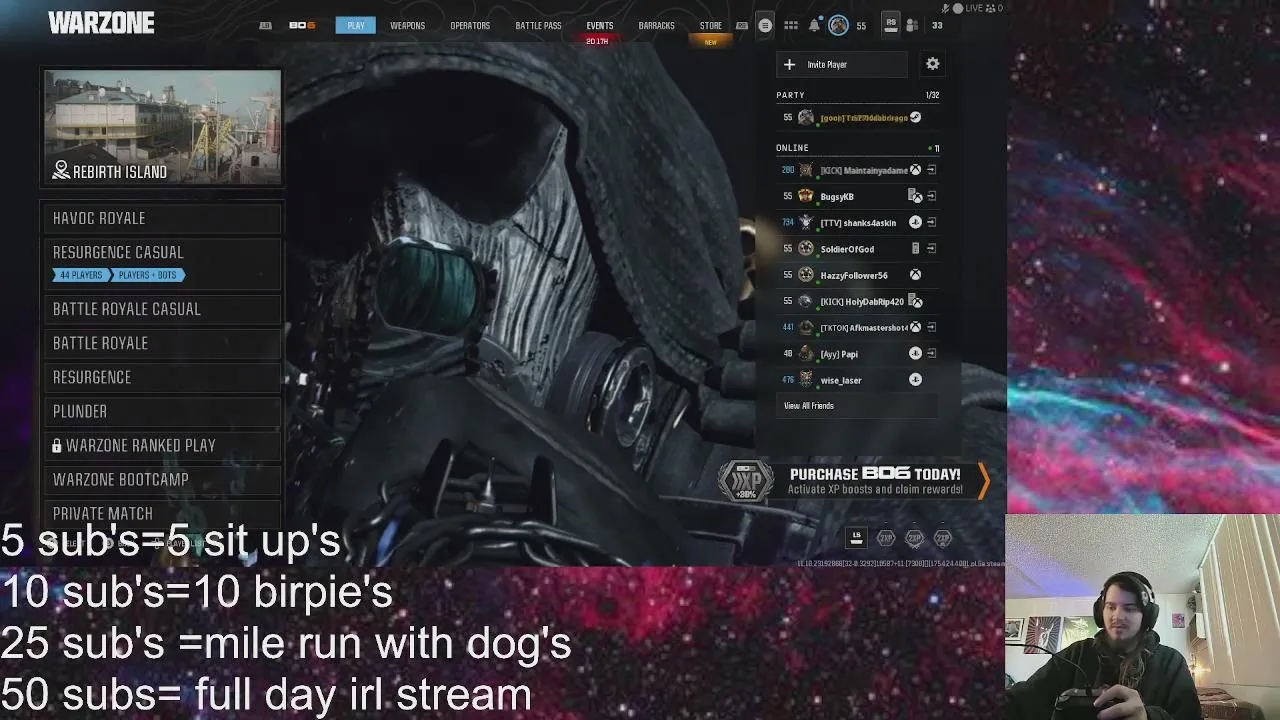Open the Barracks tab

click(x=657, y=25)
